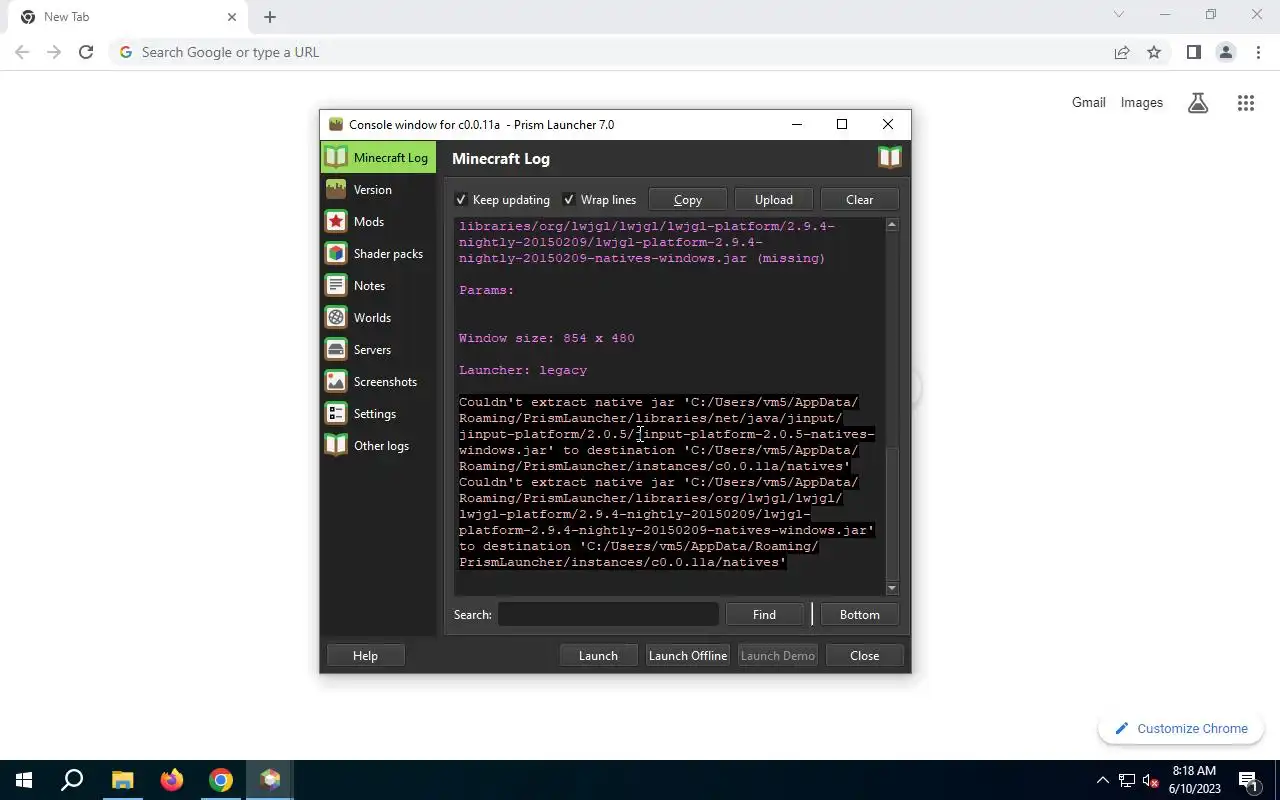Switch to Prism Launcher taskbar icon
The width and height of the screenshot is (1280, 800).
(270, 780)
